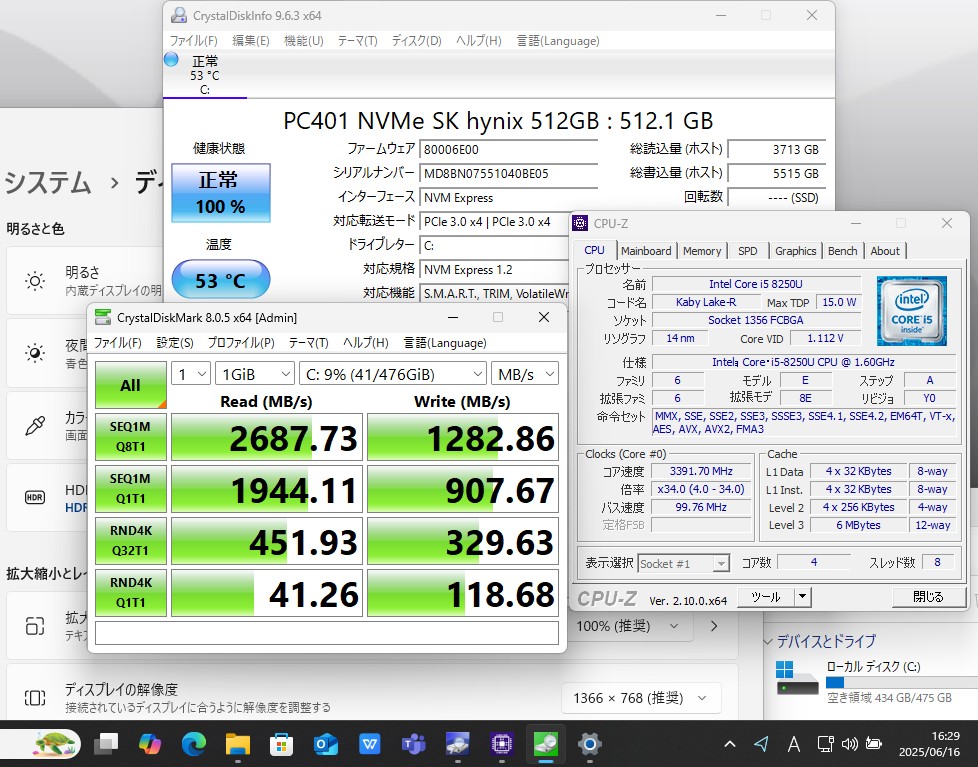Click the volume speaker tray icon
The height and width of the screenshot is (767, 978).
point(850,743)
